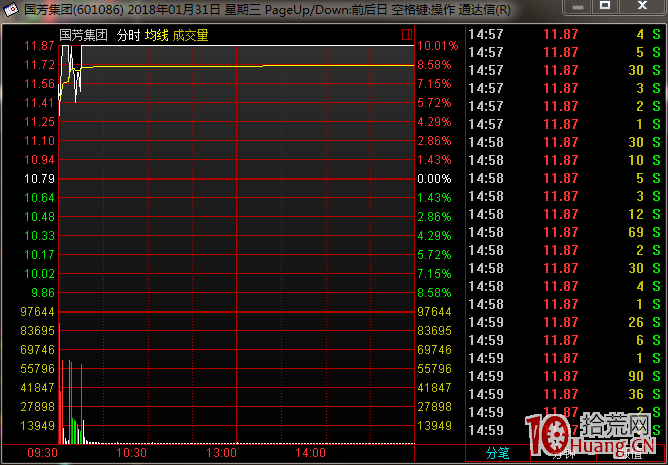The width and height of the screenshot is (668, 465).
Task: Select the 14:59 tick row with volume 90
Action: (x=565, y=376)
